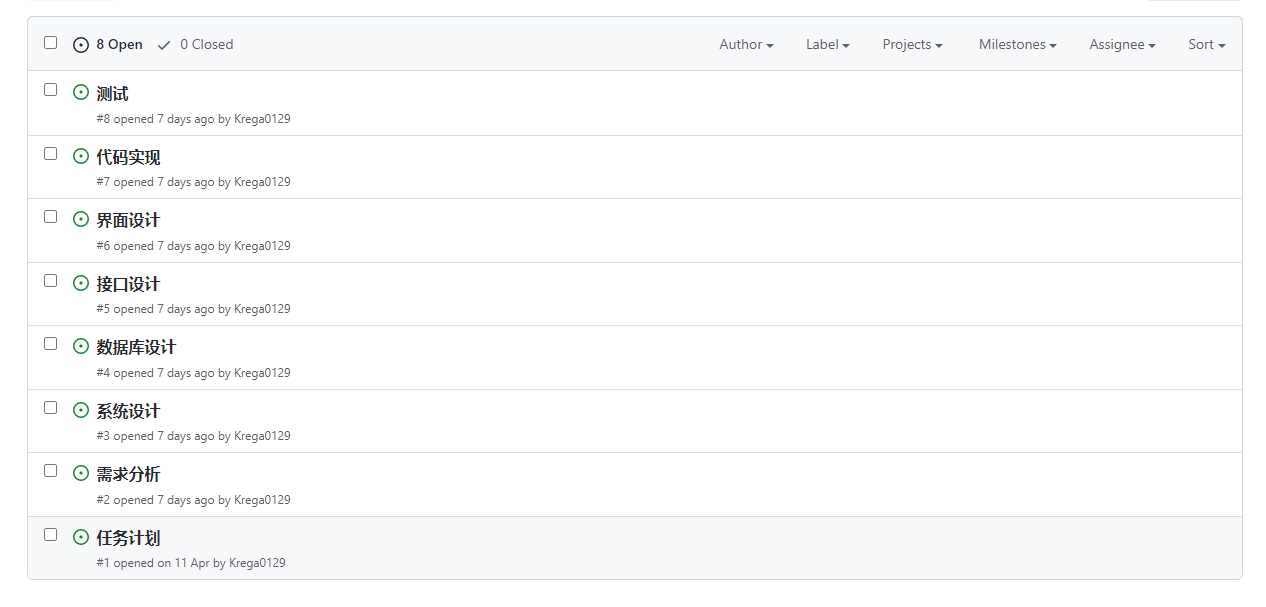Click author Krega0129 on issue #6

coord(262,246)
